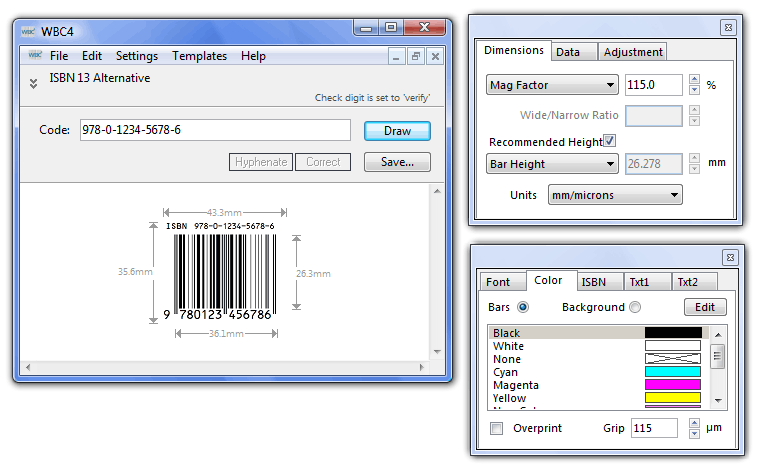Click the WBC icon beside File menu
Viewport: 758px width, 472px height.
coord(35,56)
